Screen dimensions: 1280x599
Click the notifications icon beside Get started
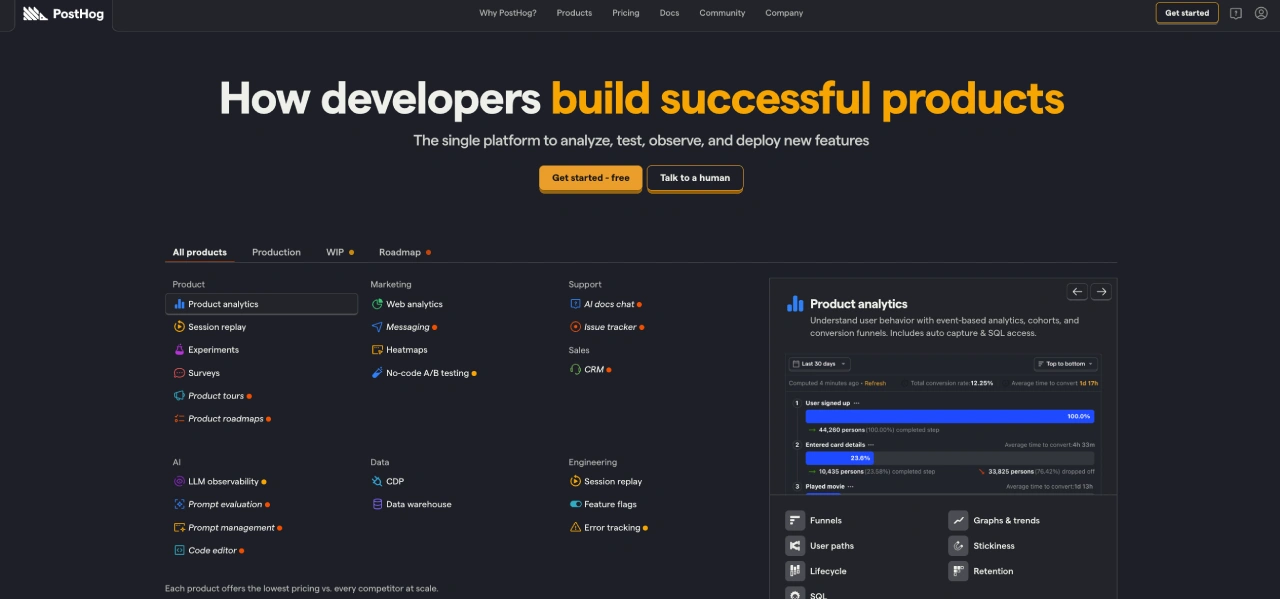pos(1236,13)
